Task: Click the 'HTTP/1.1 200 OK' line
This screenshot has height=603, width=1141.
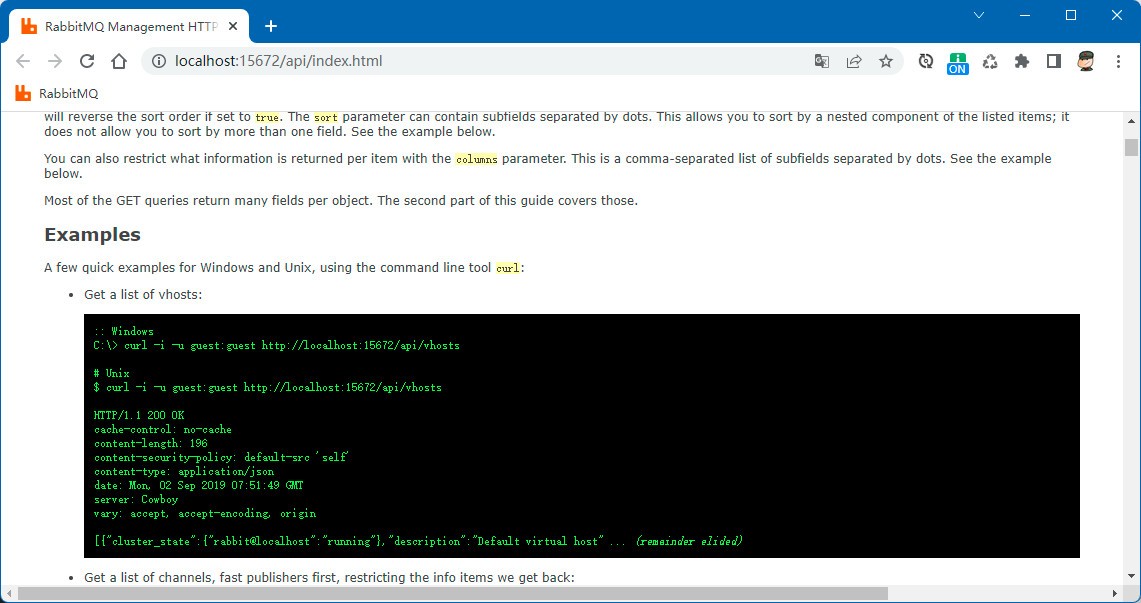Action: [x=139, y=415]
